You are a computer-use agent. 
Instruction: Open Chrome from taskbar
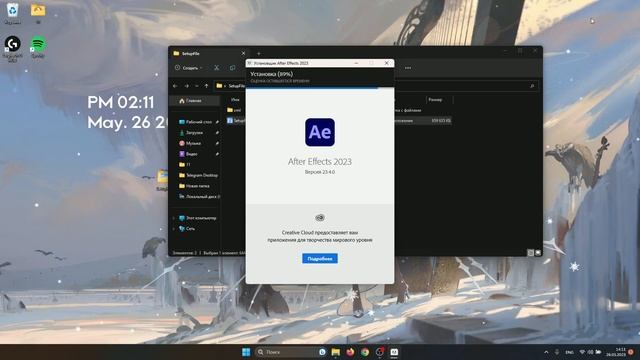pos(365,352)
